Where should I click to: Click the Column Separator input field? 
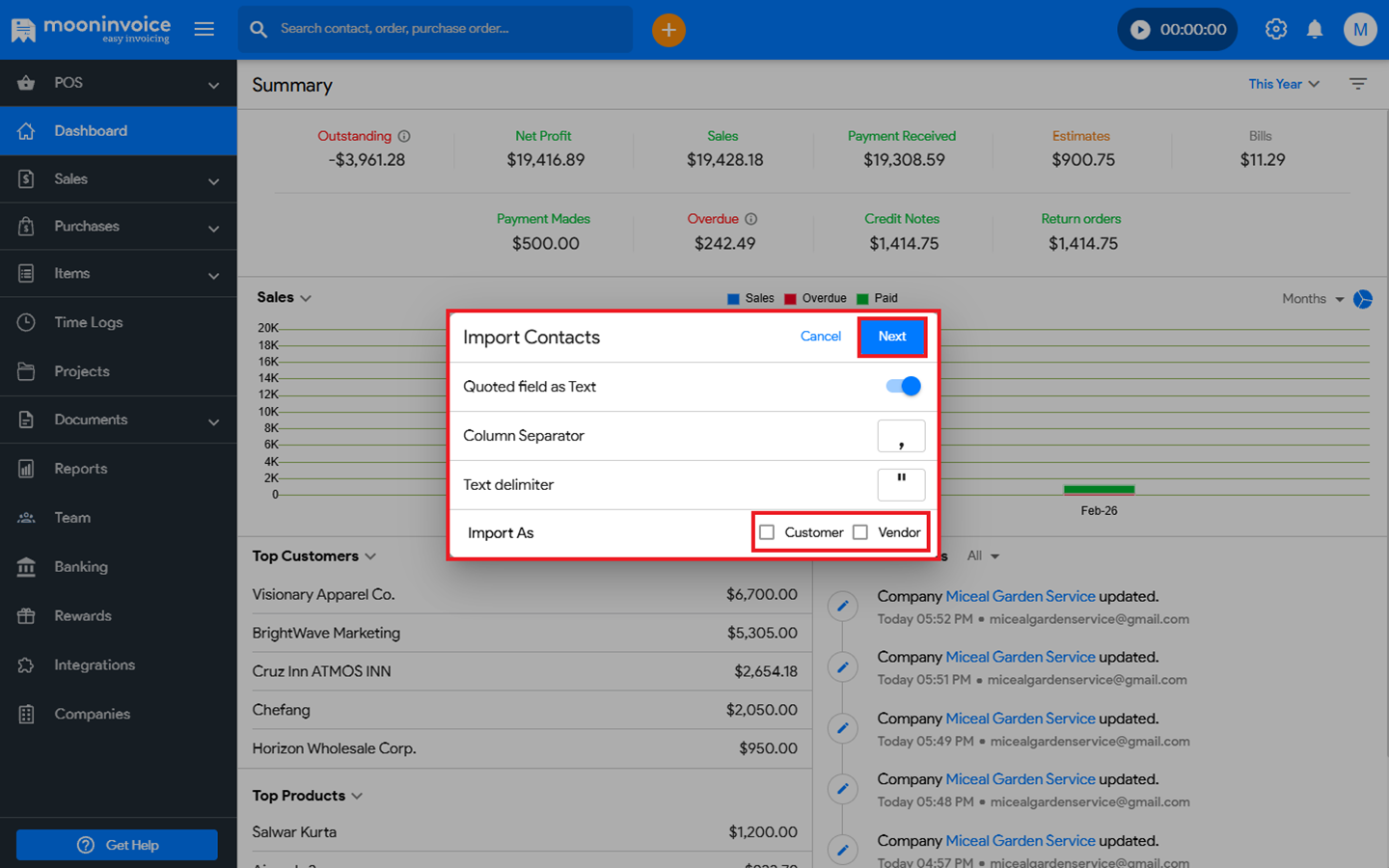(x=901, y=436)
